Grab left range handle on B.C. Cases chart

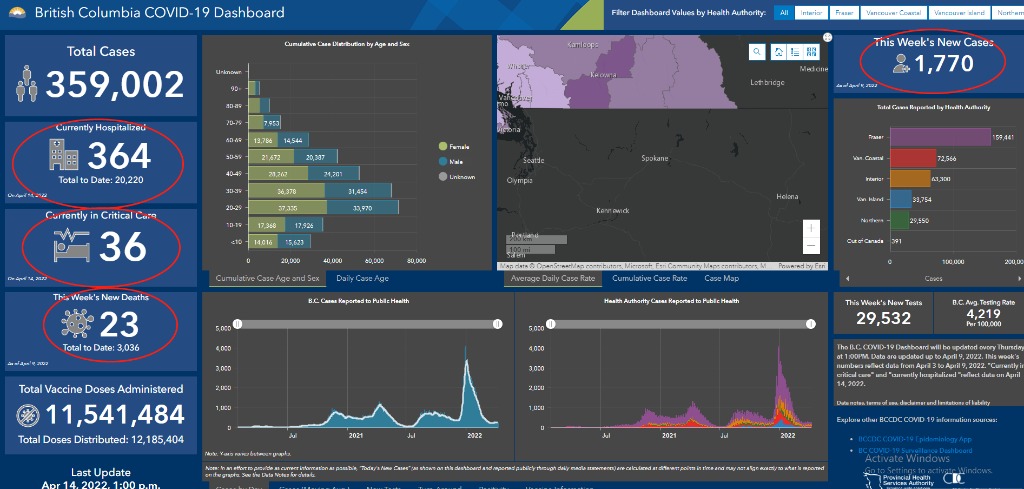238,324
